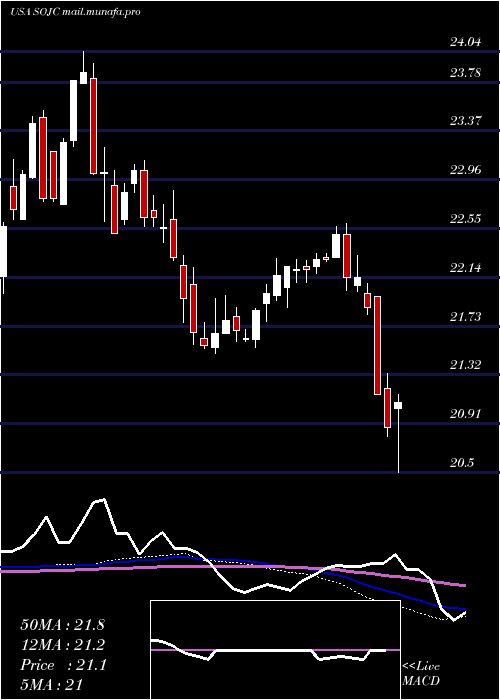Viewport: 500px width, 700px height.
Task: Click the '<<Live MACD' label
Action: coord(421,674)
